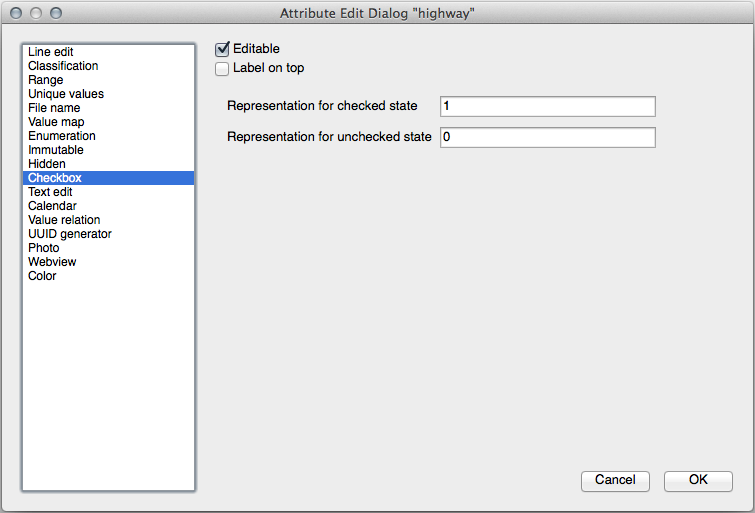Select Value relation widget type
Viewport: 755px width, 513px height.
coord(64,220)
